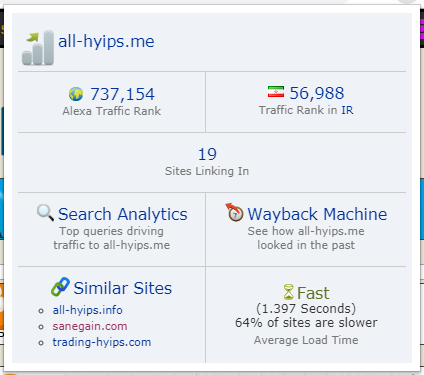Visit the sanegain.com similar site
This screenshot has width=424, height=375.
90,326
